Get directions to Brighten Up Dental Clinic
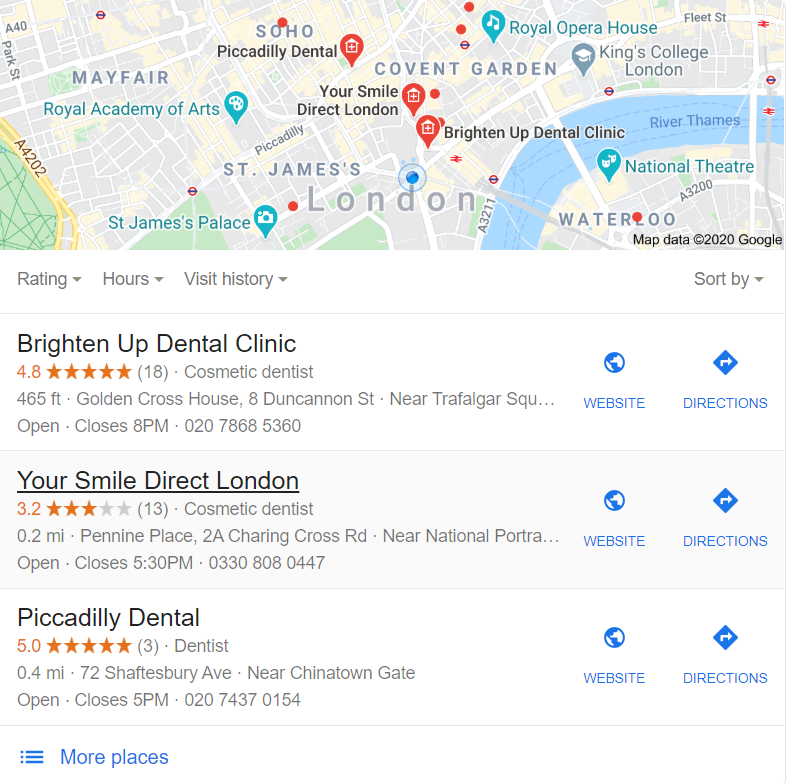Image resolution: width=787 pixels, height=784 pixels. pos(725,362)
